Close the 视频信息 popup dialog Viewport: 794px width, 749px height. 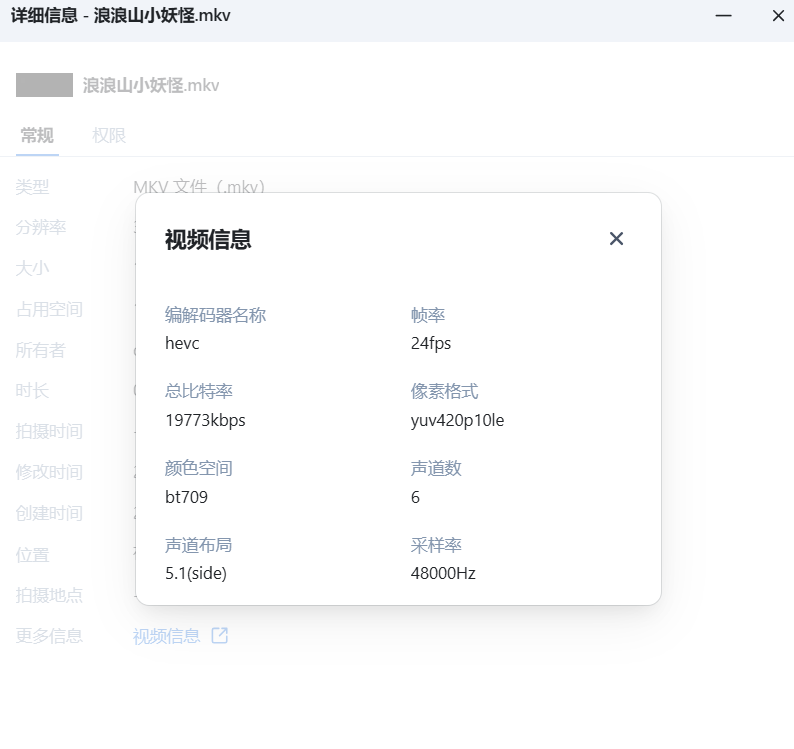pyautogui.click(x=616, y=239)
